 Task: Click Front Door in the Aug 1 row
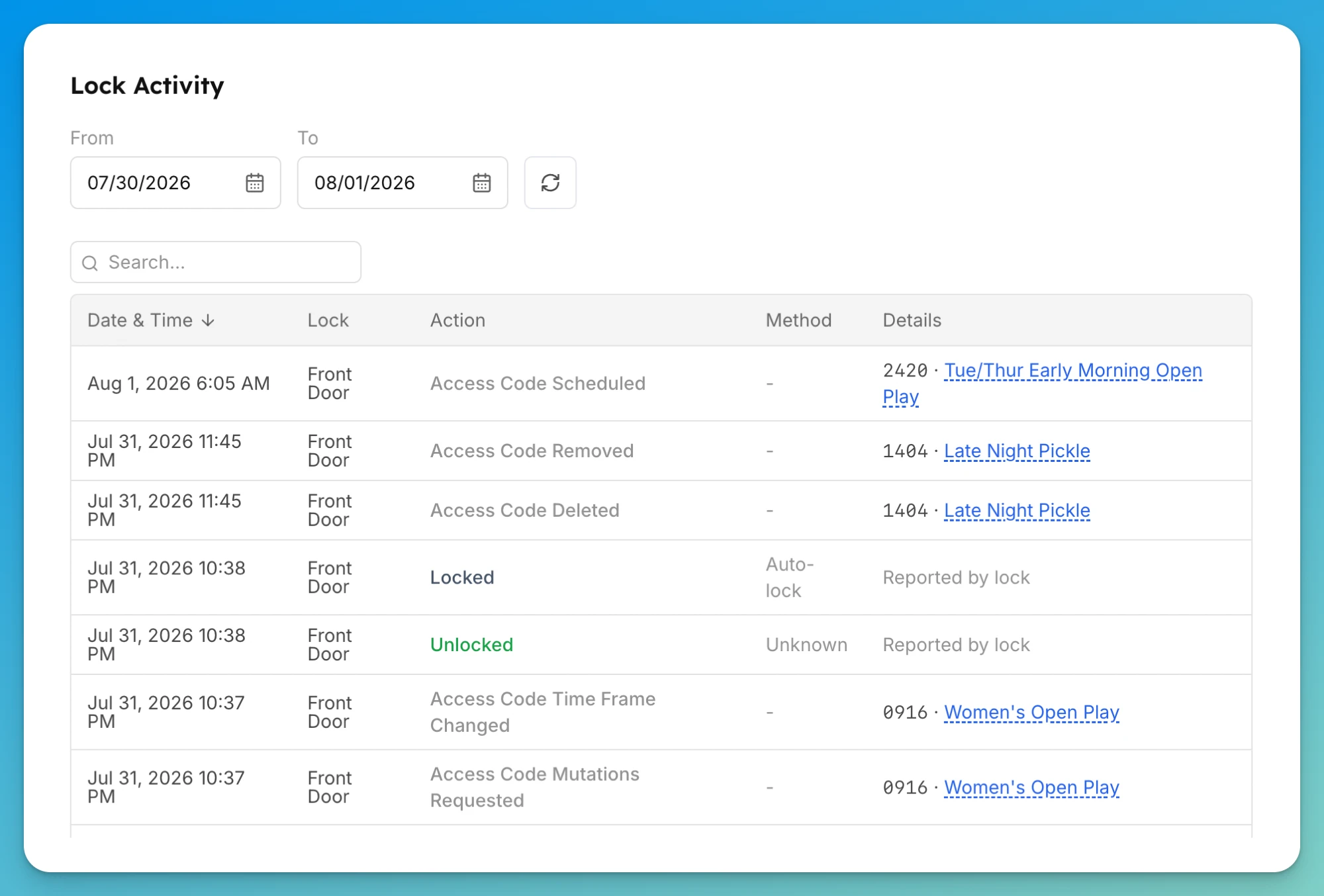(x=330, y=383)
